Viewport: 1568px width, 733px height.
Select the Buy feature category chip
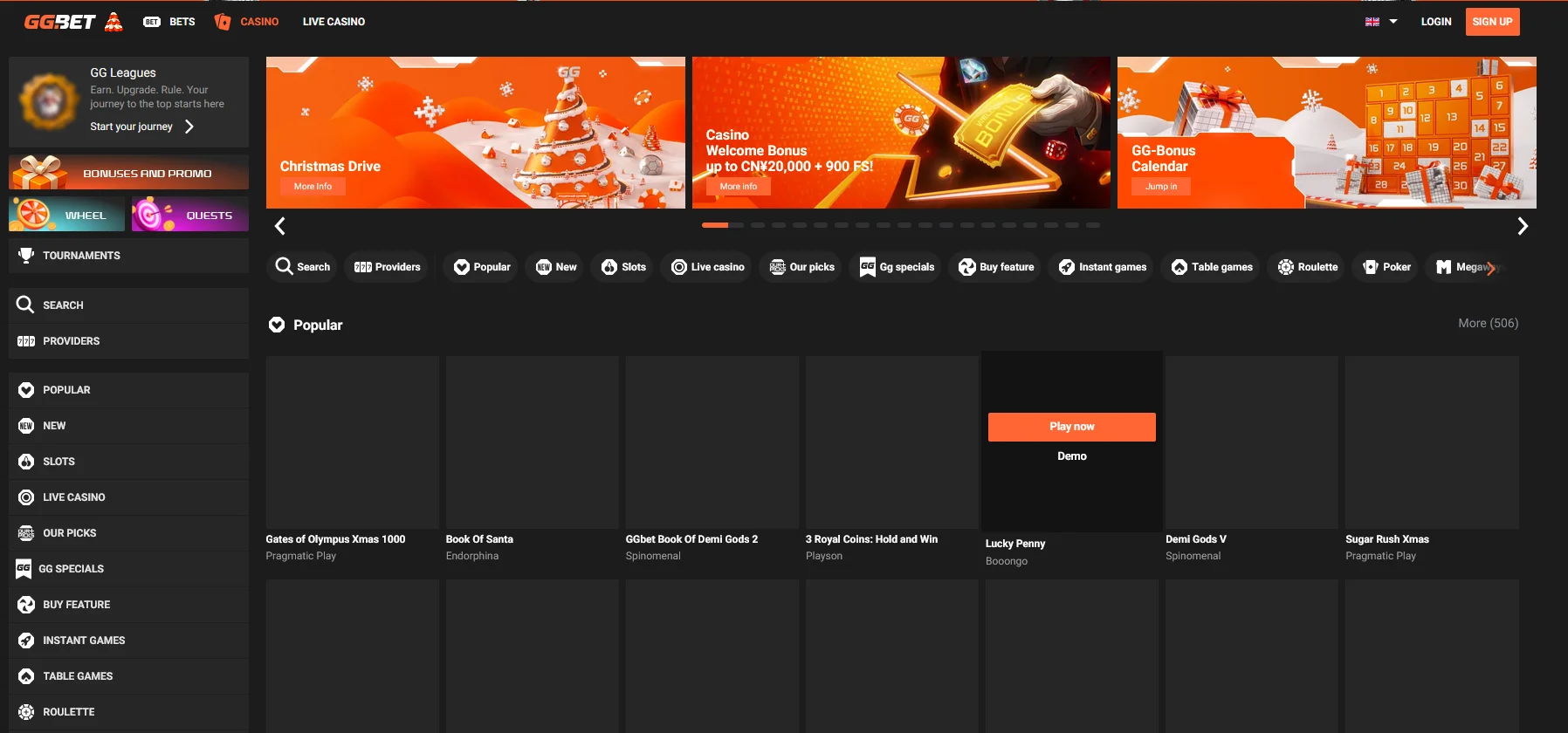(x=996, y=267)
